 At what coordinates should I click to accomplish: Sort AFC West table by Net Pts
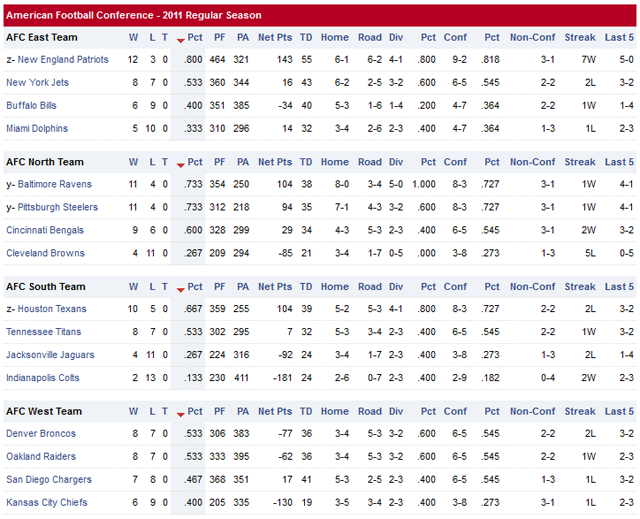pyautogui.click(x=275, y=411)
